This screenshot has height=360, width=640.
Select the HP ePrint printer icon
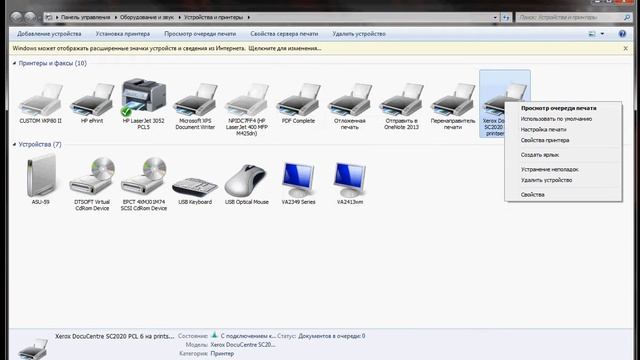[x=92, y=100]
